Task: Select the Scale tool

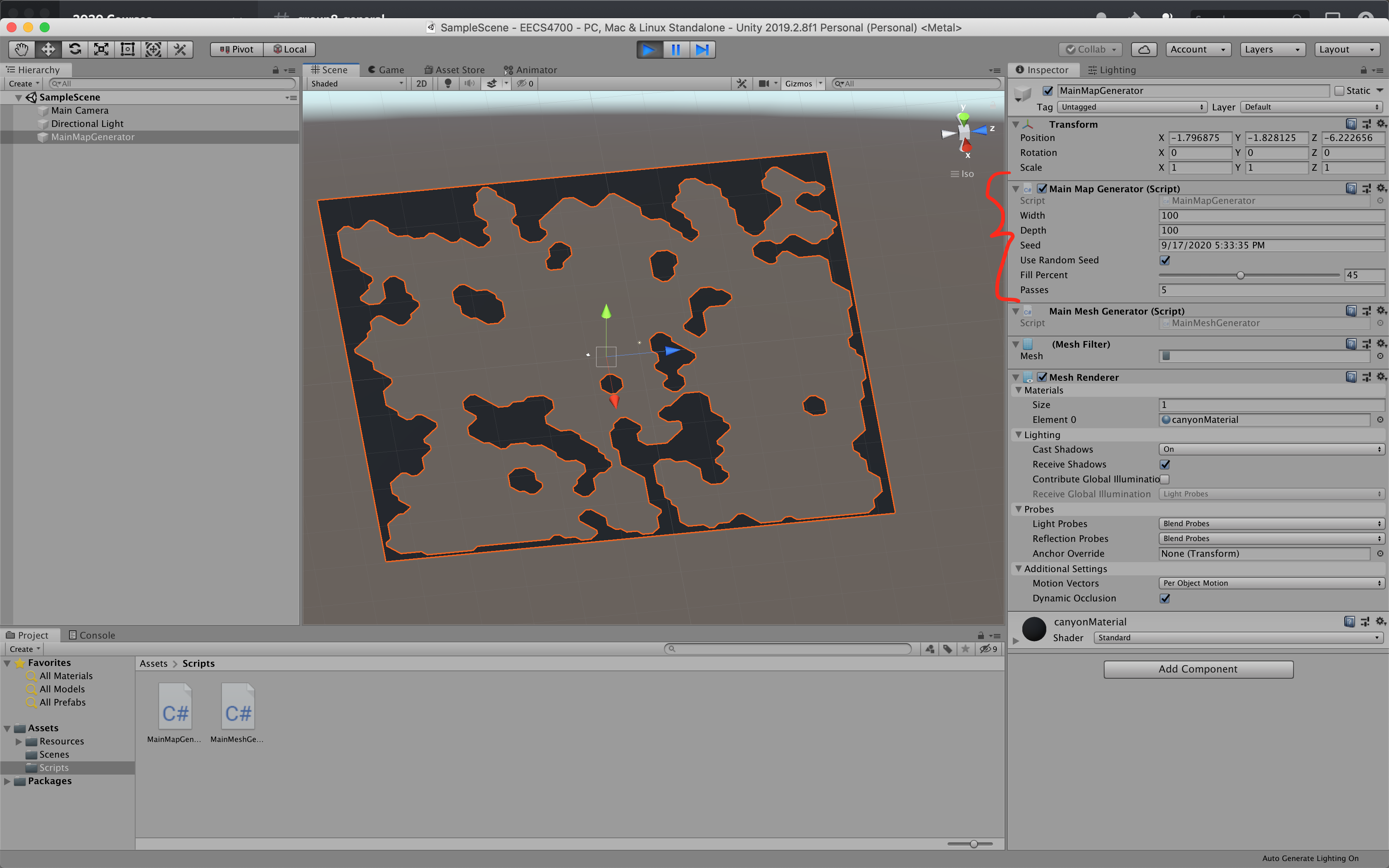Action: pyautogui.click(x=101, y=49)
